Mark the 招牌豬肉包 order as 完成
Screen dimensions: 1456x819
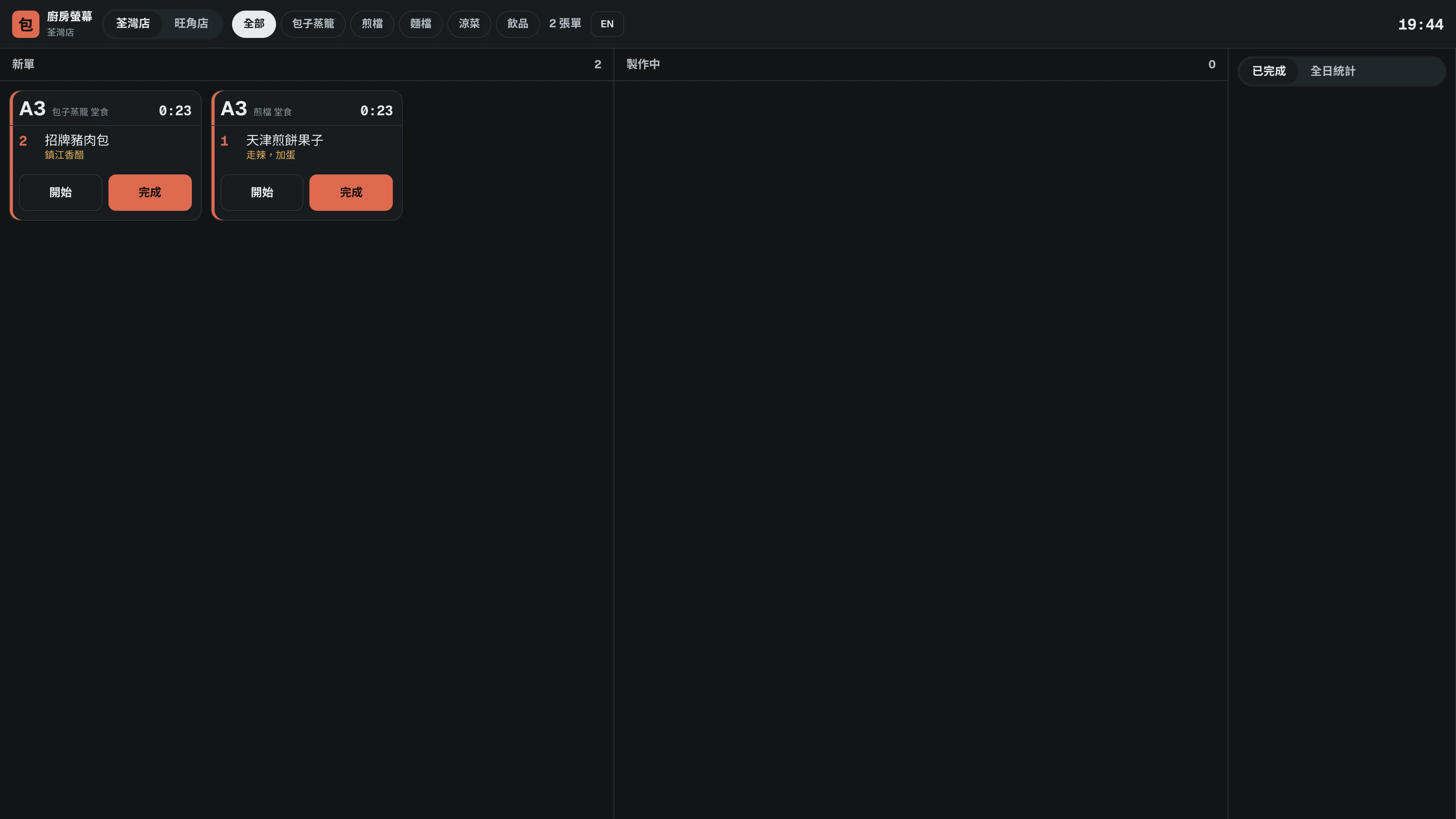pos(150,193)
